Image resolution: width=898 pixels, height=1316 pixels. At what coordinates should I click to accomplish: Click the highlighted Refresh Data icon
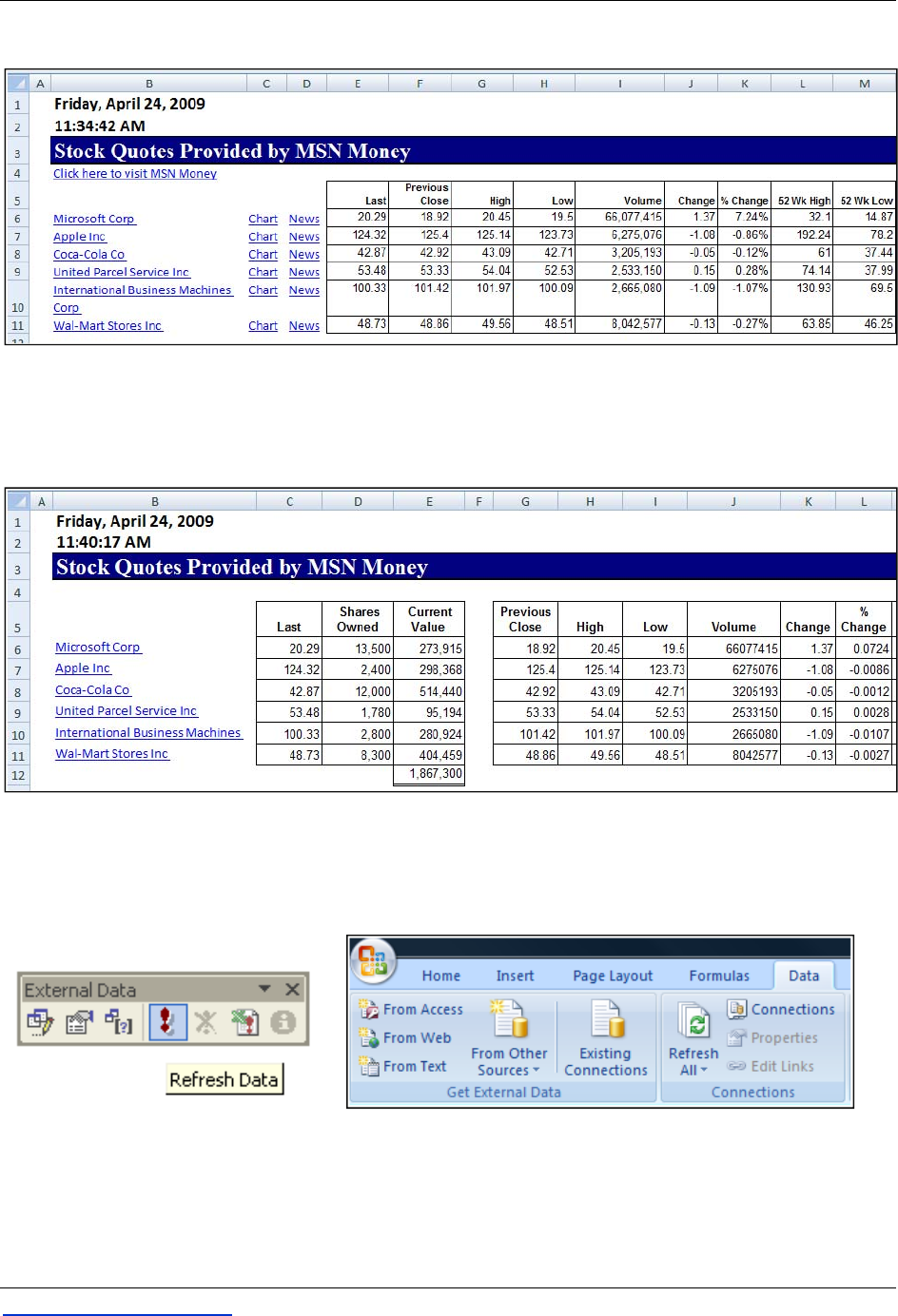[167, 1023]
